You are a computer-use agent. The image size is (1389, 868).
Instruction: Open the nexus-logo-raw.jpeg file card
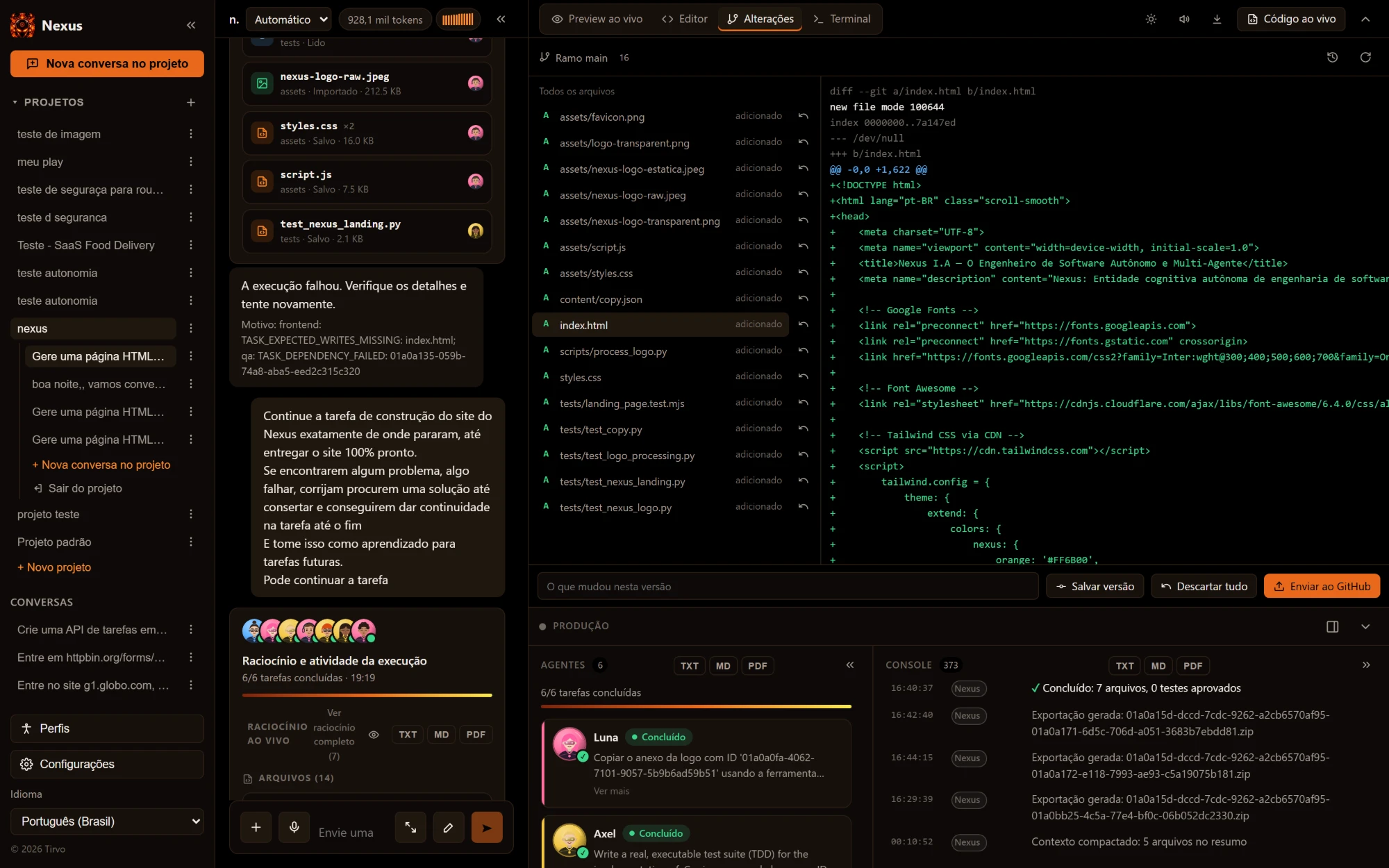(x=367, y=83)
